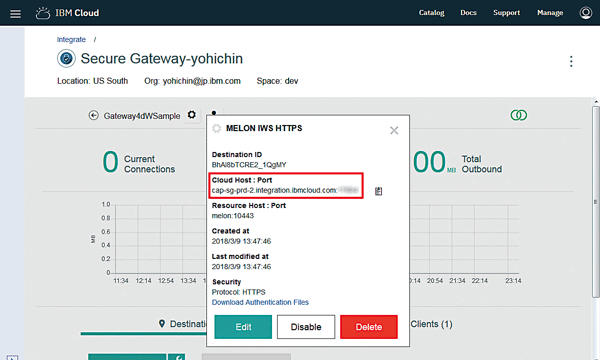Follow the Integrate breadcrumb link
This screenshot has width=600, height=360.
pos(71,39)
